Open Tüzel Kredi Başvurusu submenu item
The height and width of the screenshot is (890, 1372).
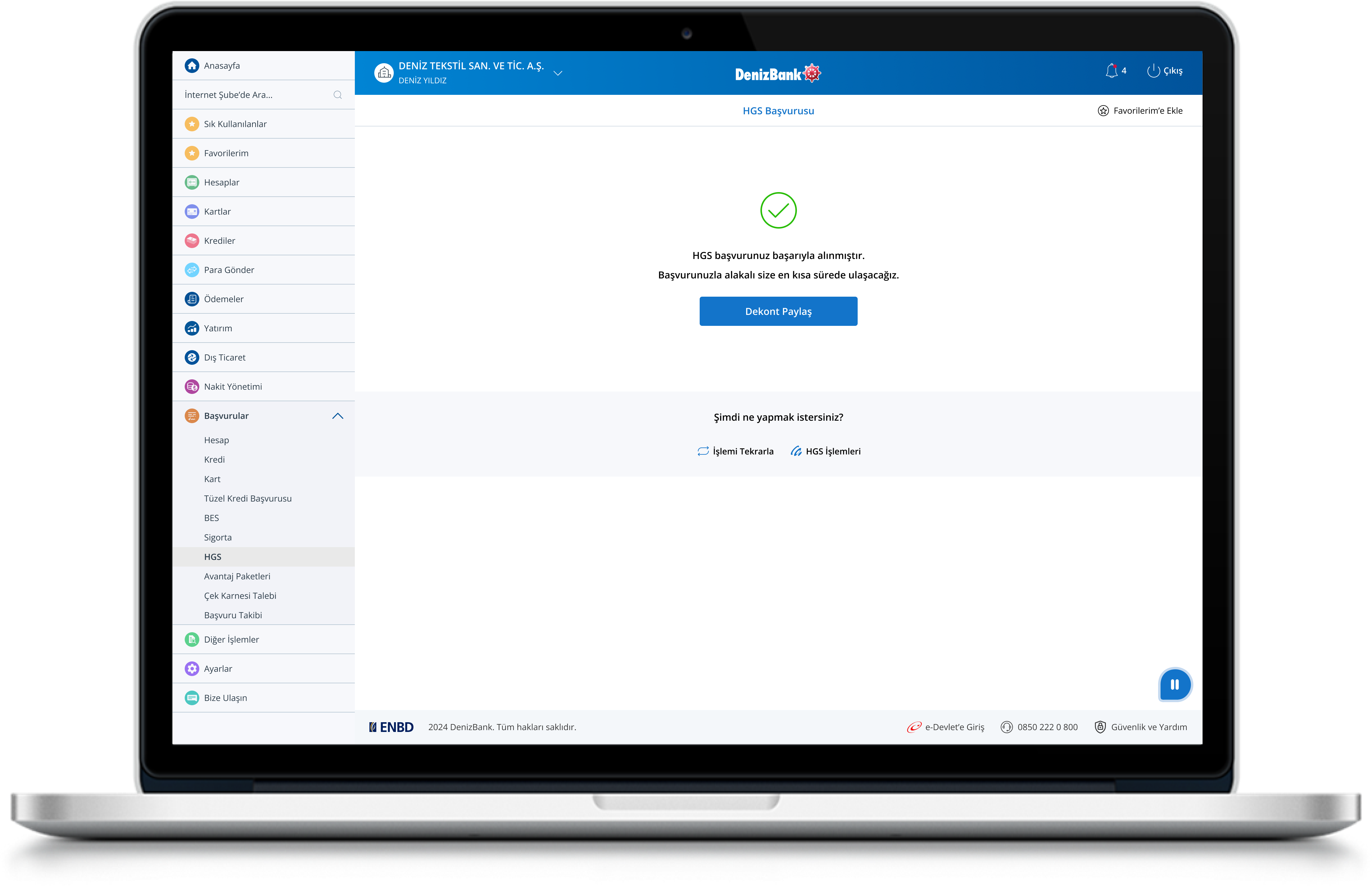248,499
